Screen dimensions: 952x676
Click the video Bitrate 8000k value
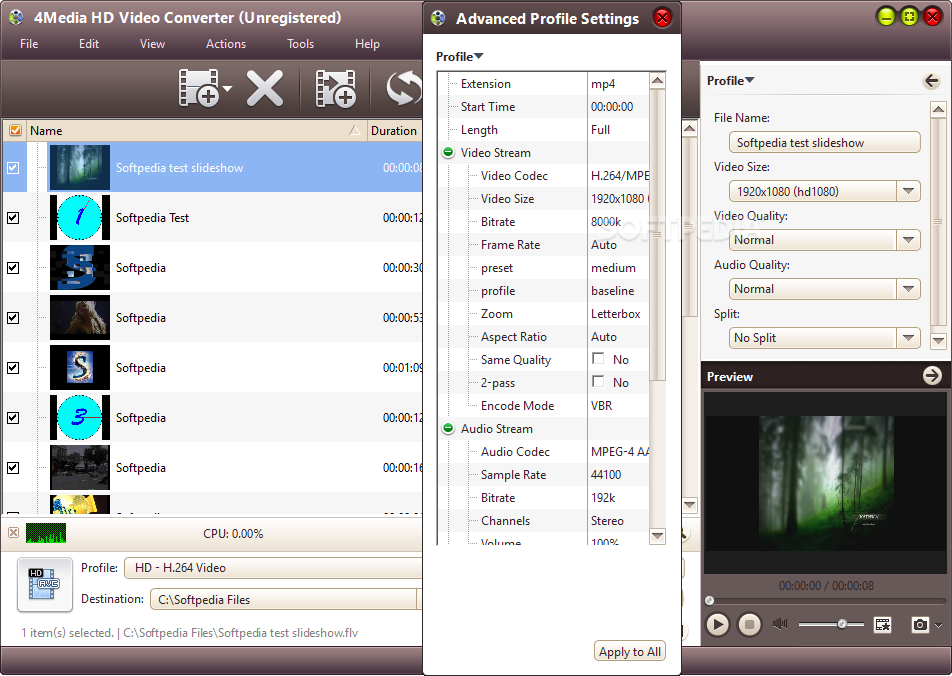click(606, 222)
